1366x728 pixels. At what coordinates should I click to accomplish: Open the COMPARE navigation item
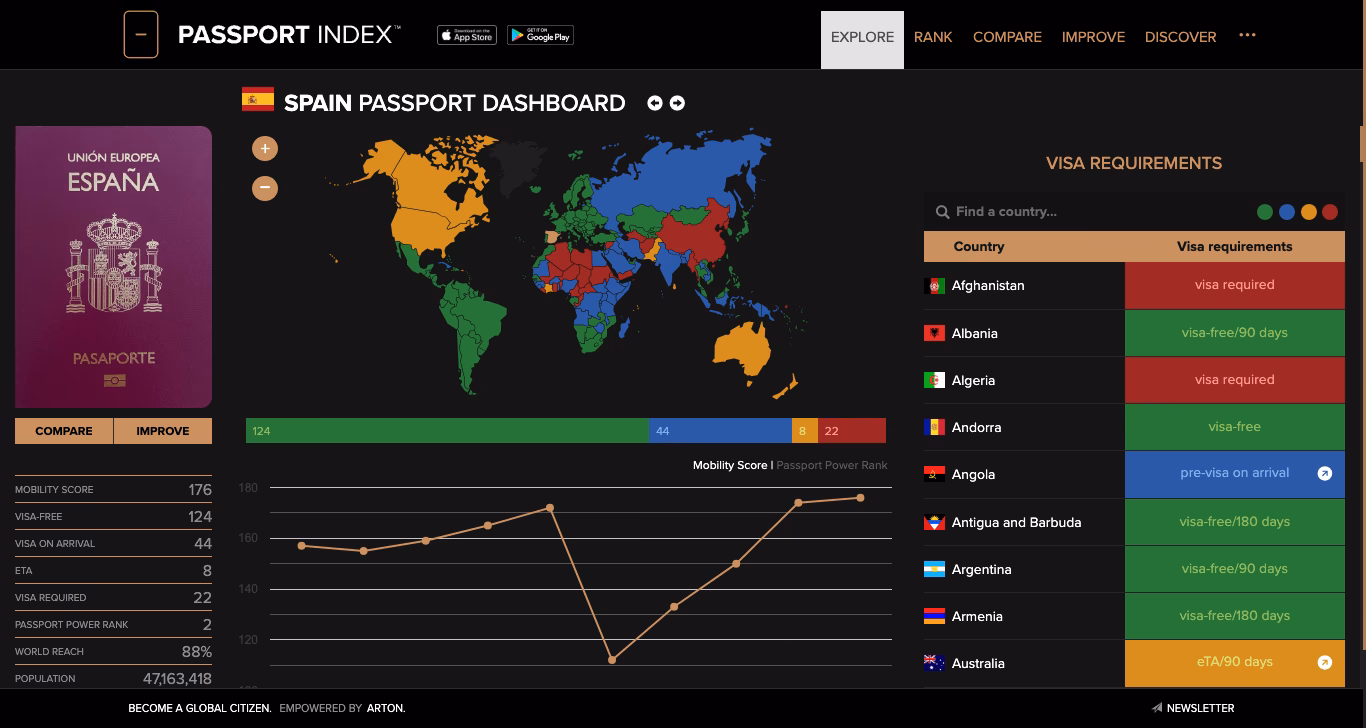point(1007,37)
